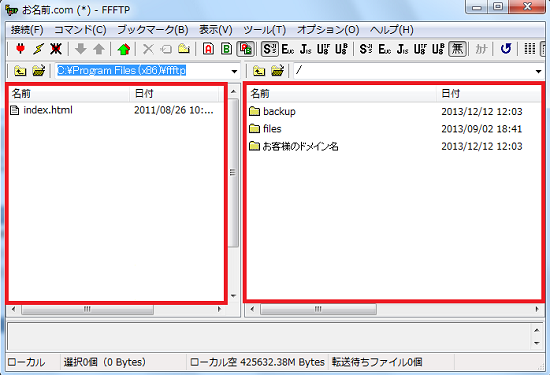Open the ヘルプ(H) menu
Viewport: 550px width, 375px height.
(x=392, y=30)
